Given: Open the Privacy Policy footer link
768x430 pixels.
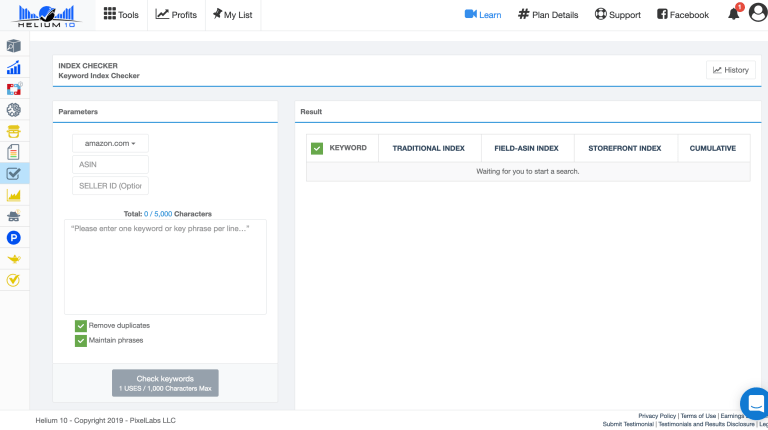Looking at the screenshot, I should [x=657, y=416].
